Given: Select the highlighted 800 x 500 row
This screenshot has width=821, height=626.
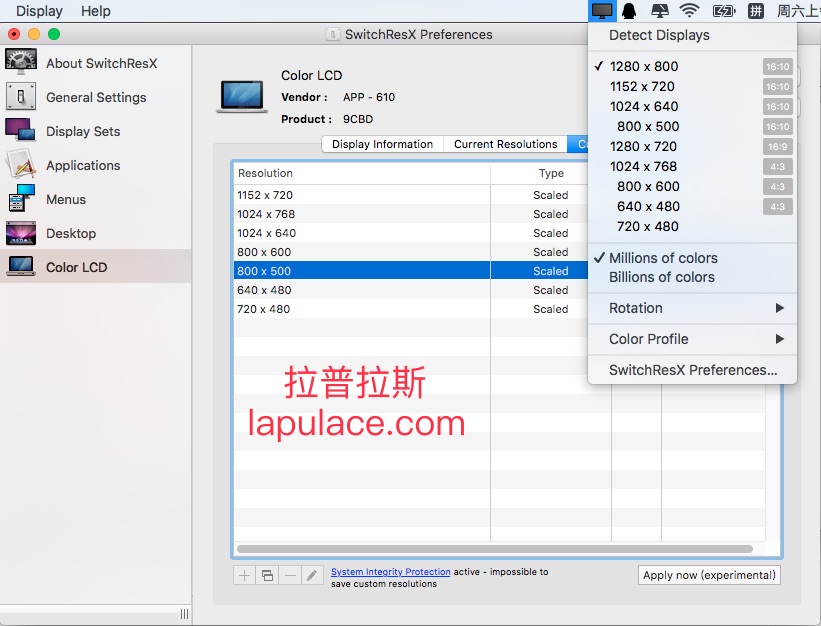Looking at the screenshot, I should pyautogui.click(x=411, y=271).
